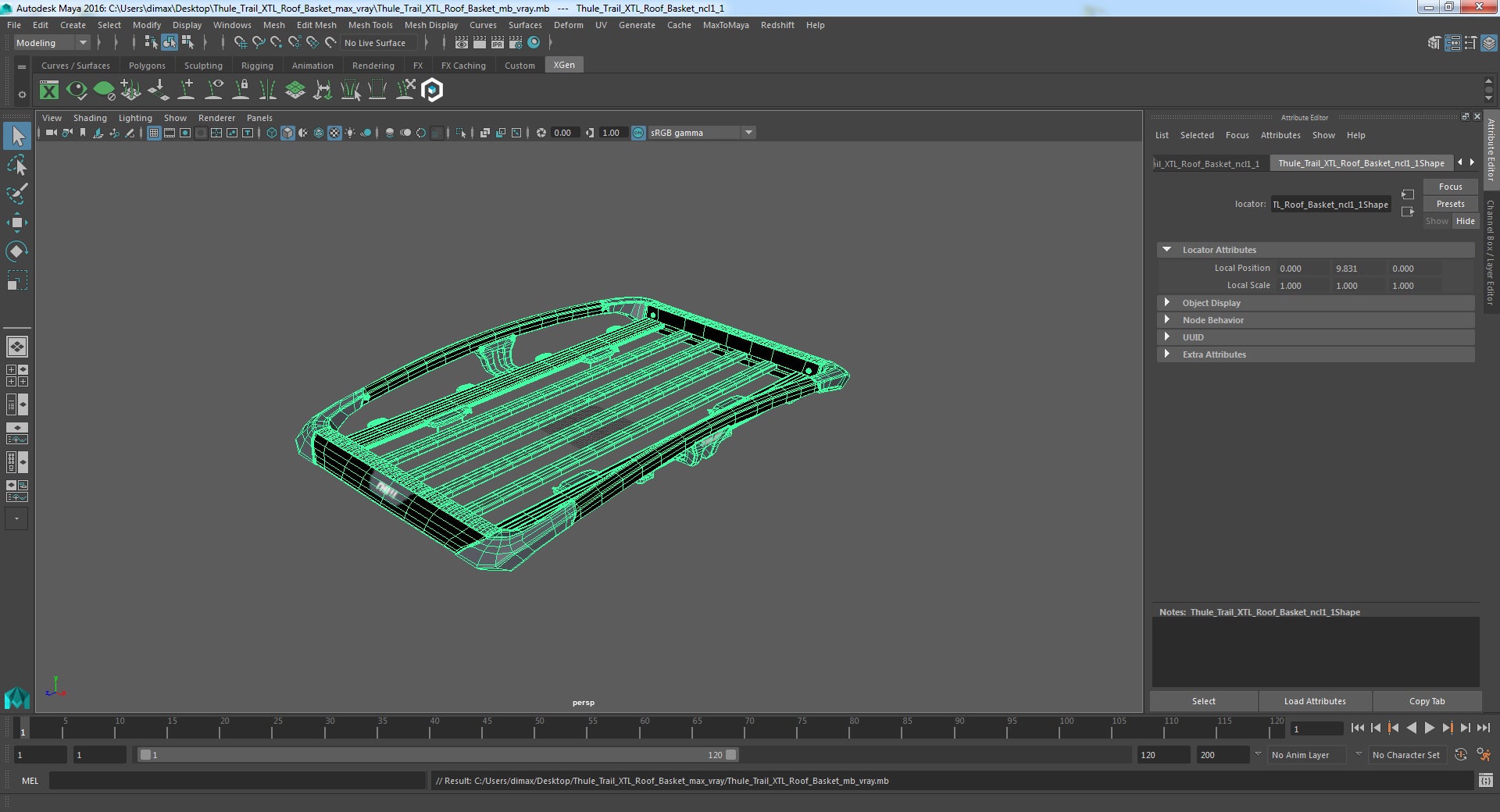Screen dimensions: 1500x812
Task: Toggle viewport shadows icon
Action: coord(366,133)
